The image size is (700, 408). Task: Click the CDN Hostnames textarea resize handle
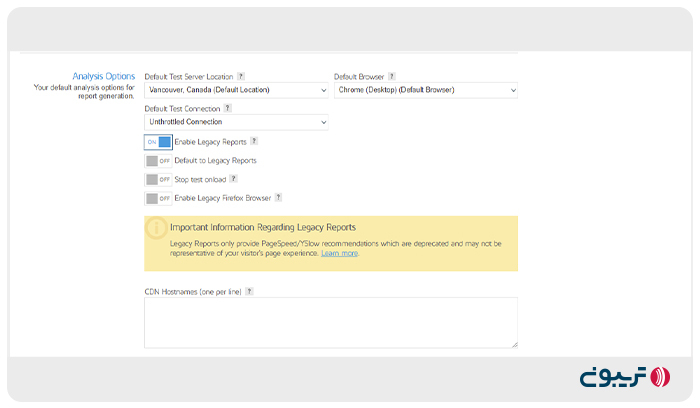coord(514,345)
